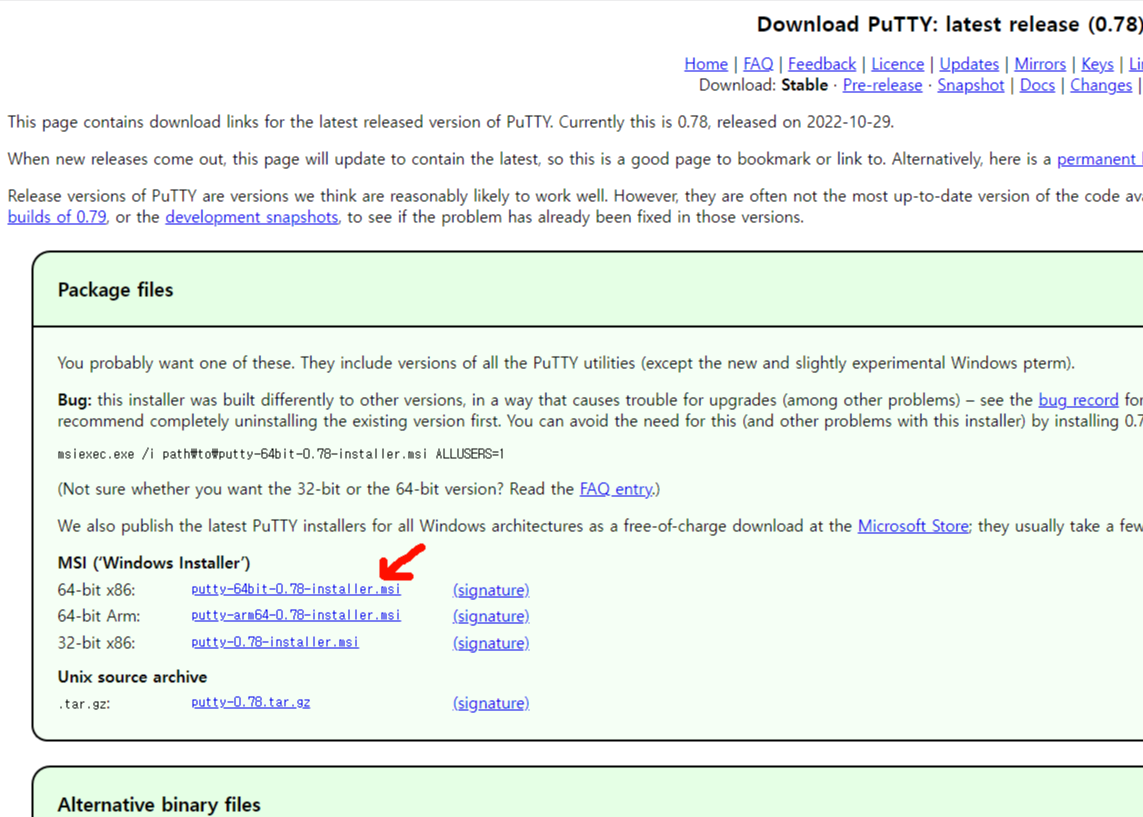Viewport: 1143px width, 817px height.
Task: Open the Snapshot download link
Action: (970, 85)
